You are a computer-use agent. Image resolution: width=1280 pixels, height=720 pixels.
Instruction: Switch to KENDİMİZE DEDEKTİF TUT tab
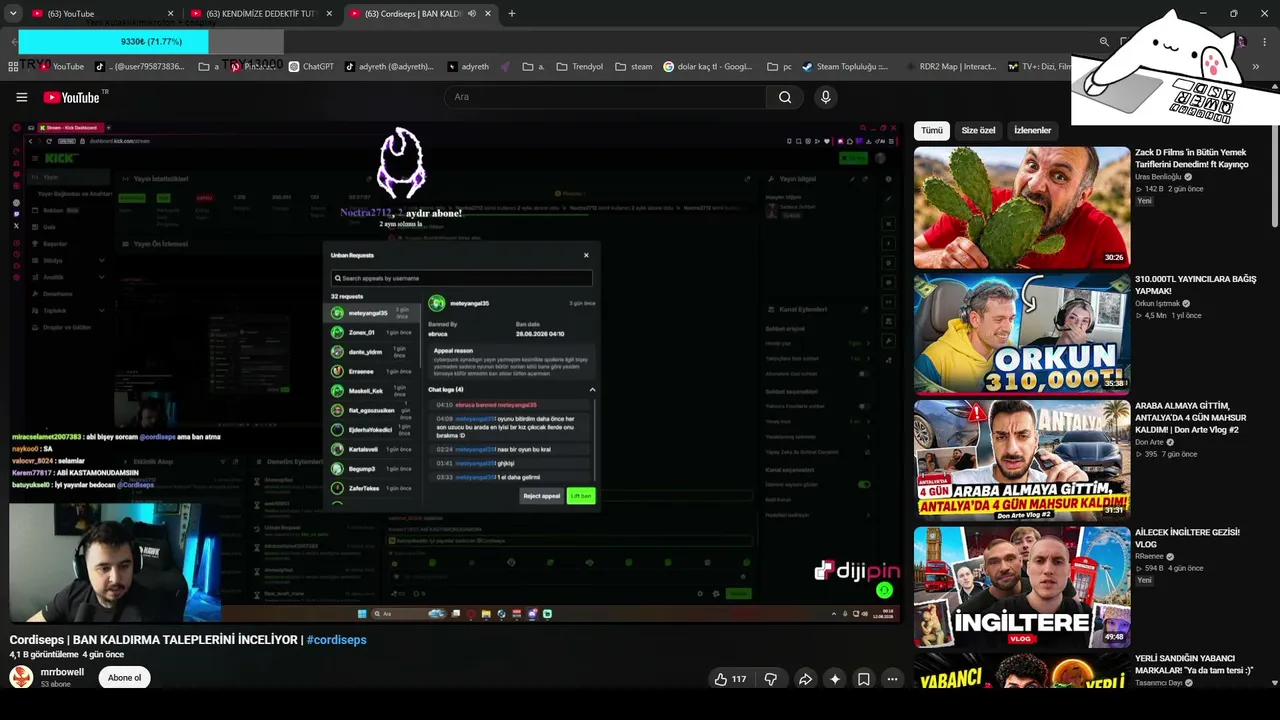[260, 14]
